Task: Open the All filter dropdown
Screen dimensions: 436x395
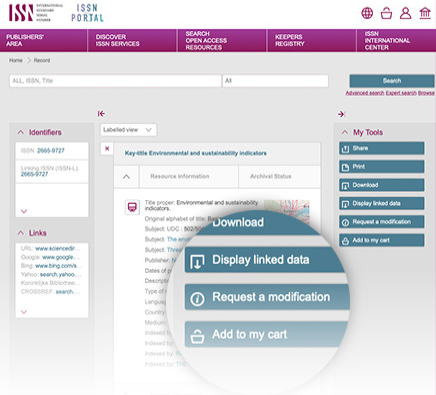Action: 275,81
